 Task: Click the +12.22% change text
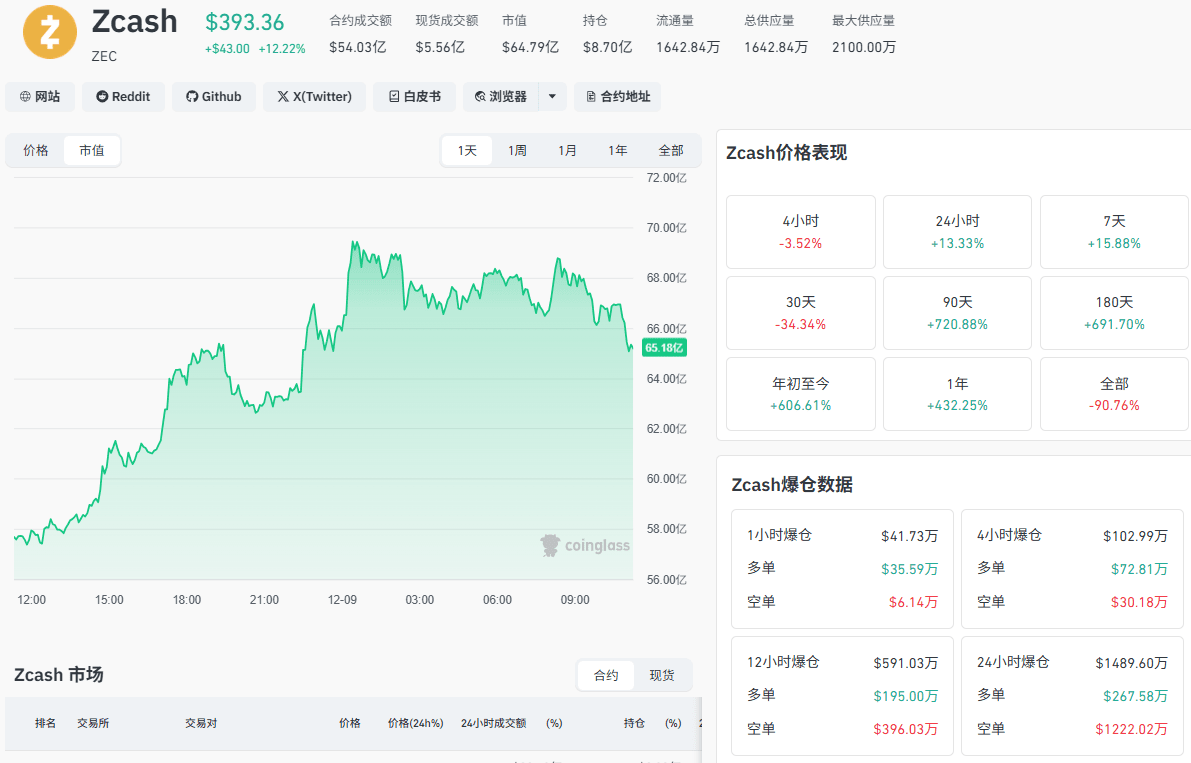pos(282,49)
